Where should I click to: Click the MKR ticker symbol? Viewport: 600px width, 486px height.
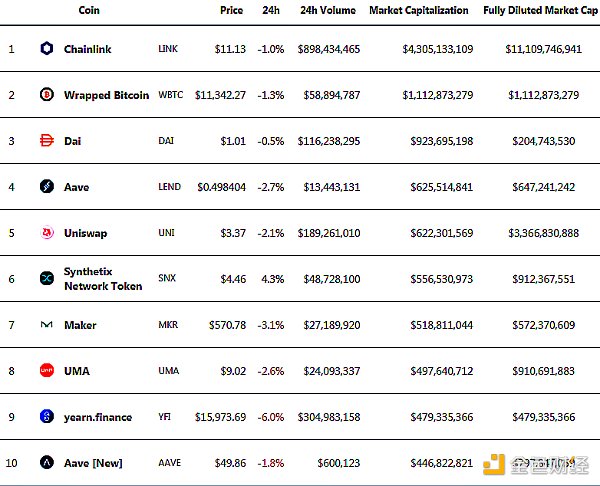pyautogui.click(x=167, y=325)
